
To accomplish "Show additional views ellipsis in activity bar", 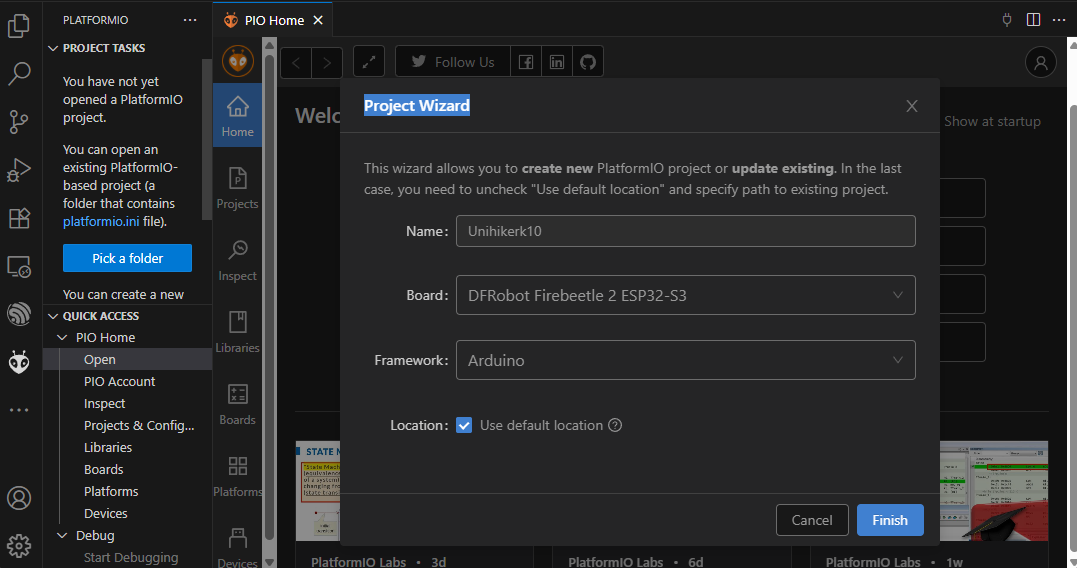I will click(19, 410).
